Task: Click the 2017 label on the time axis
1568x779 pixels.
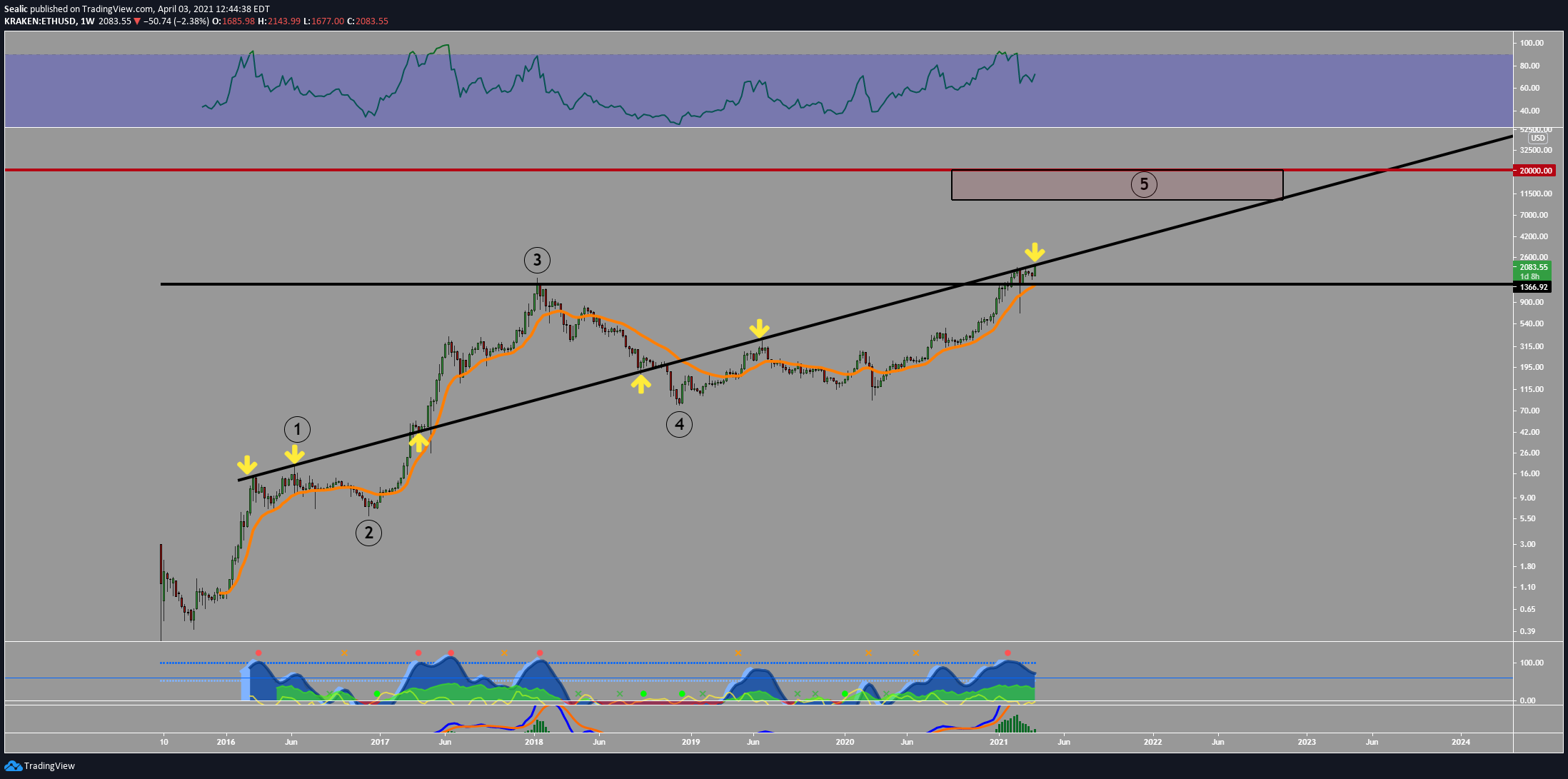Action: pyautogui.click(x=380, y=742)
